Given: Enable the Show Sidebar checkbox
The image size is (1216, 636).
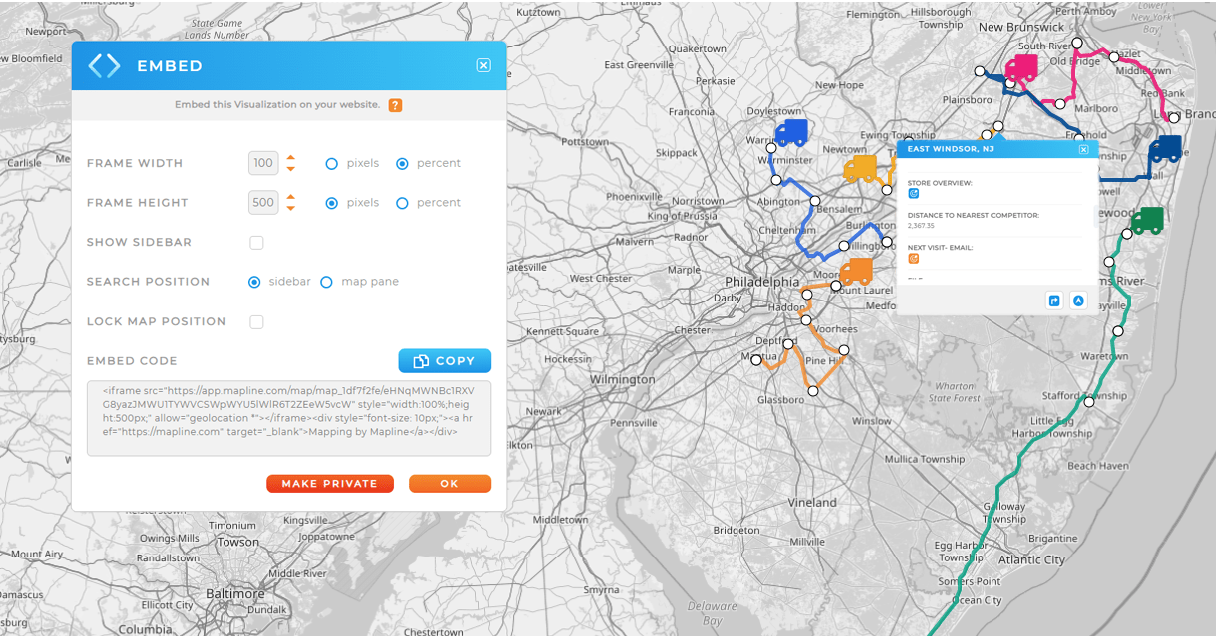Looking at the screenshot, I should (256, 242).
